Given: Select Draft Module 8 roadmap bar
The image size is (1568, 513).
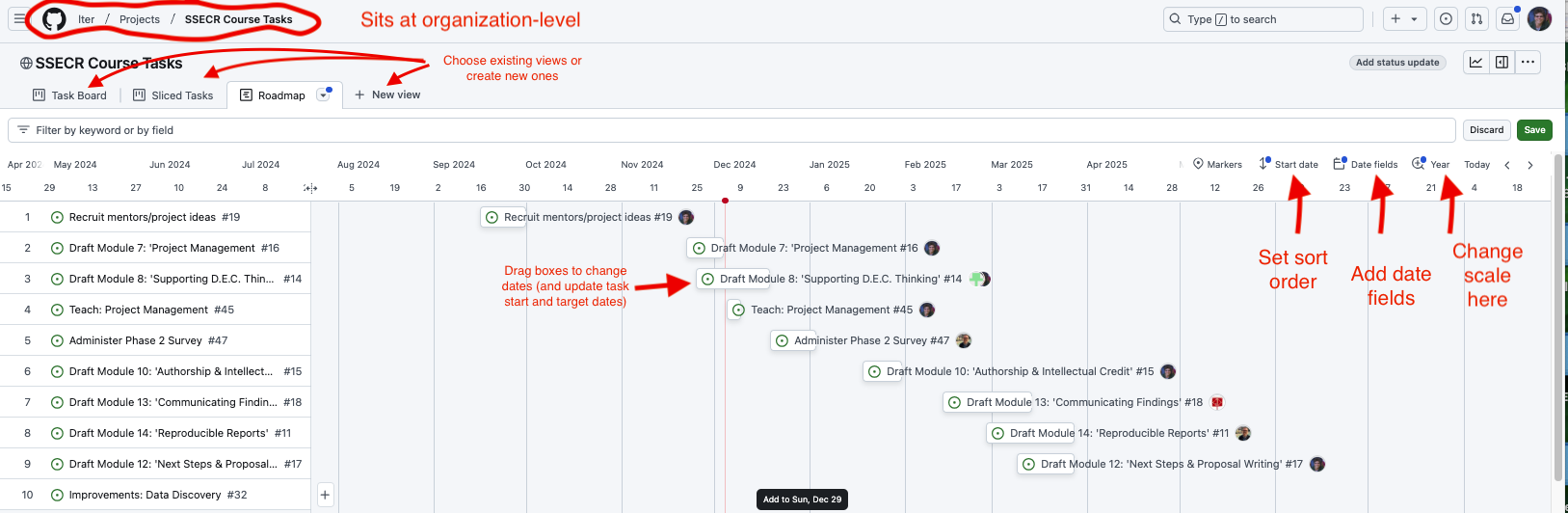Looking at the screenshot, I should (x=732, y=279).
